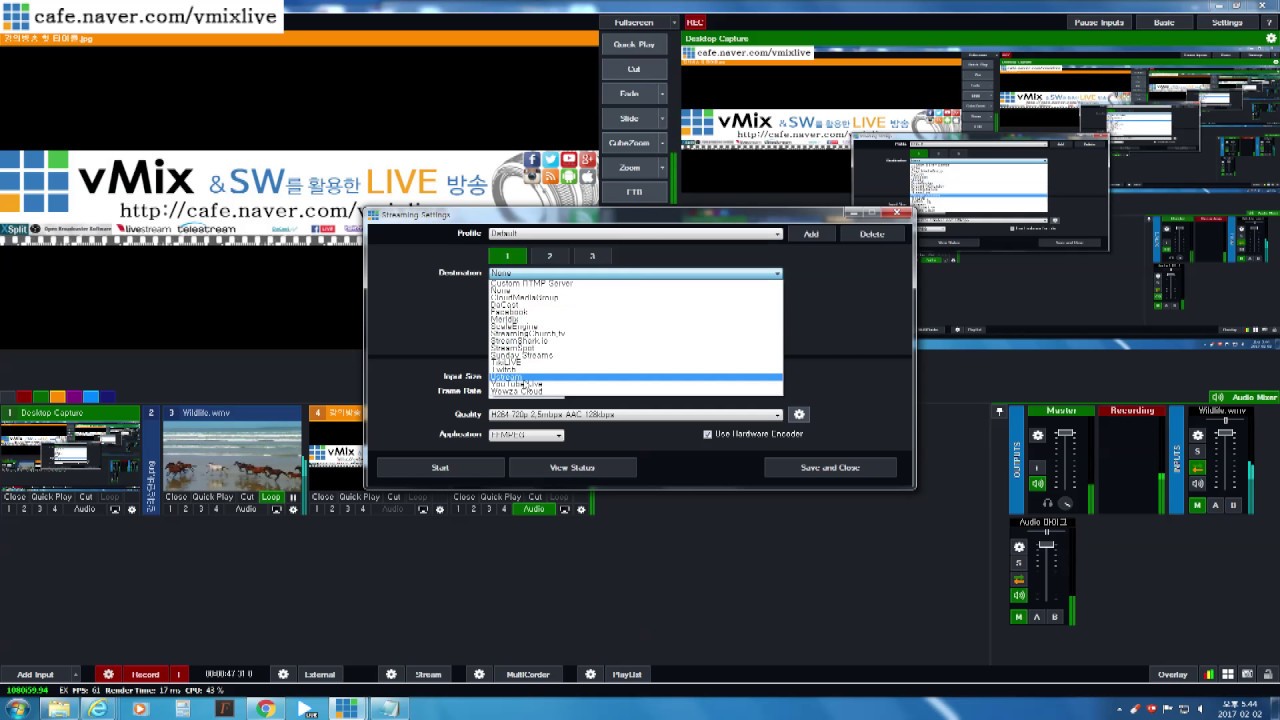Adjust Wildlife.wmv mixer volume fader

[x=1225, y=434]
